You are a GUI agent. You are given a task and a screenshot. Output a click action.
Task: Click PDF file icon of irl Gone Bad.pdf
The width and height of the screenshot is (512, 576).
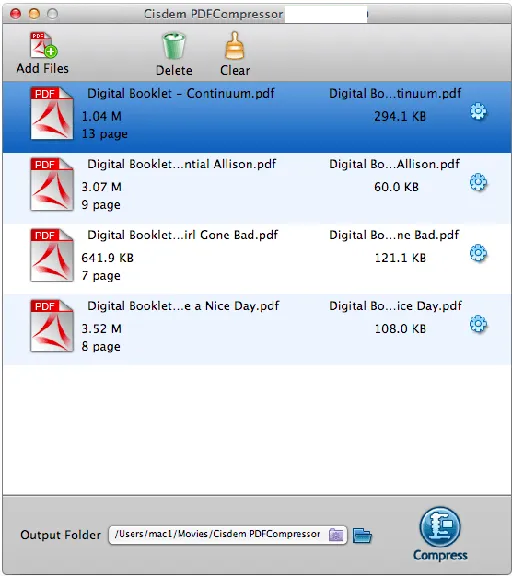tap(52, 255)
